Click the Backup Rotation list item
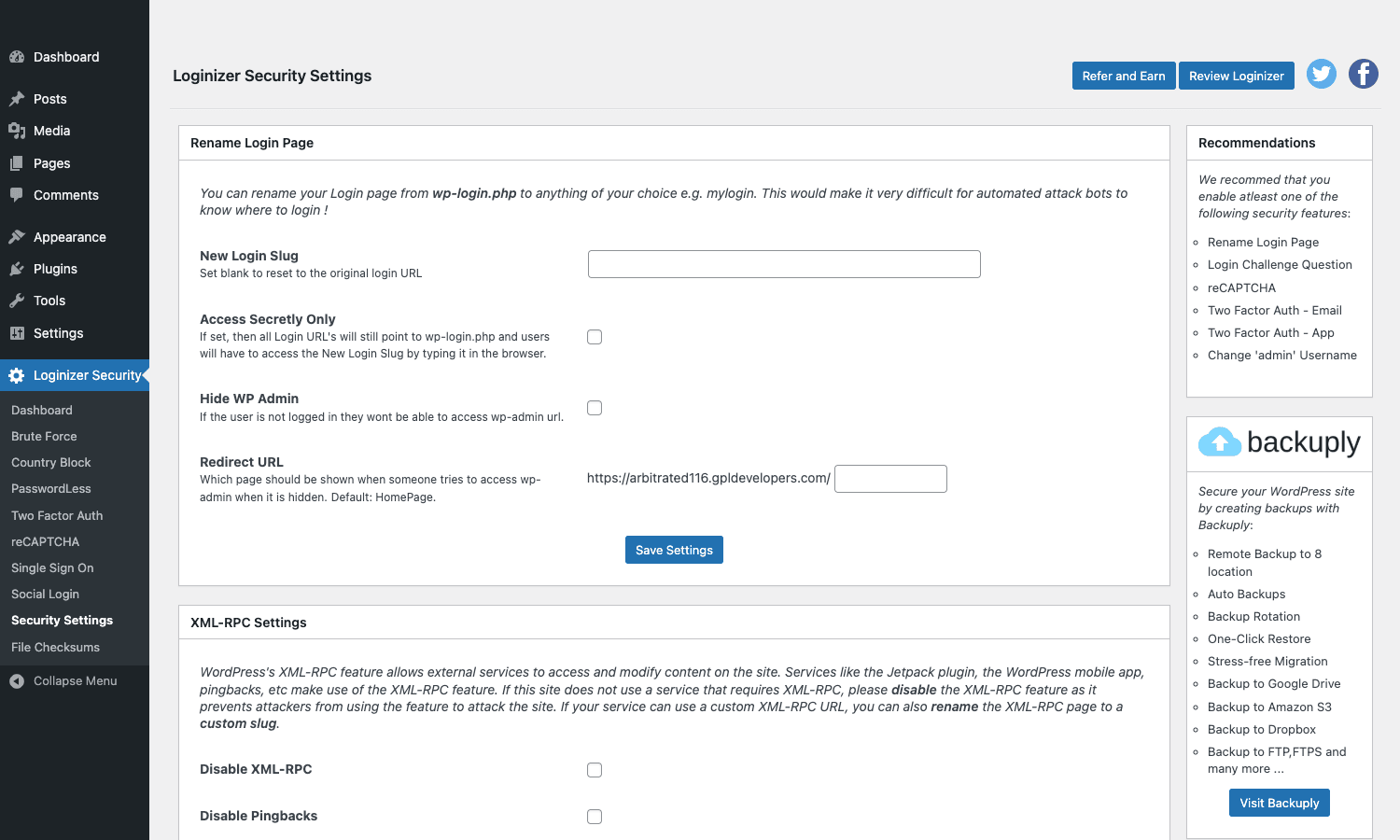1400x840 pixels. point(1253,616)
